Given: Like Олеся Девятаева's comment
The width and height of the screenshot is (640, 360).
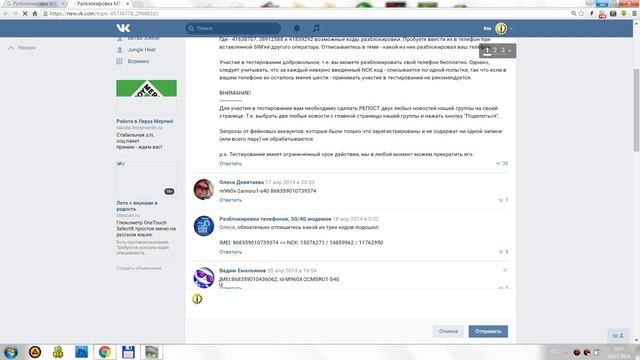Looking at the screenshot, I should [503, 200].
